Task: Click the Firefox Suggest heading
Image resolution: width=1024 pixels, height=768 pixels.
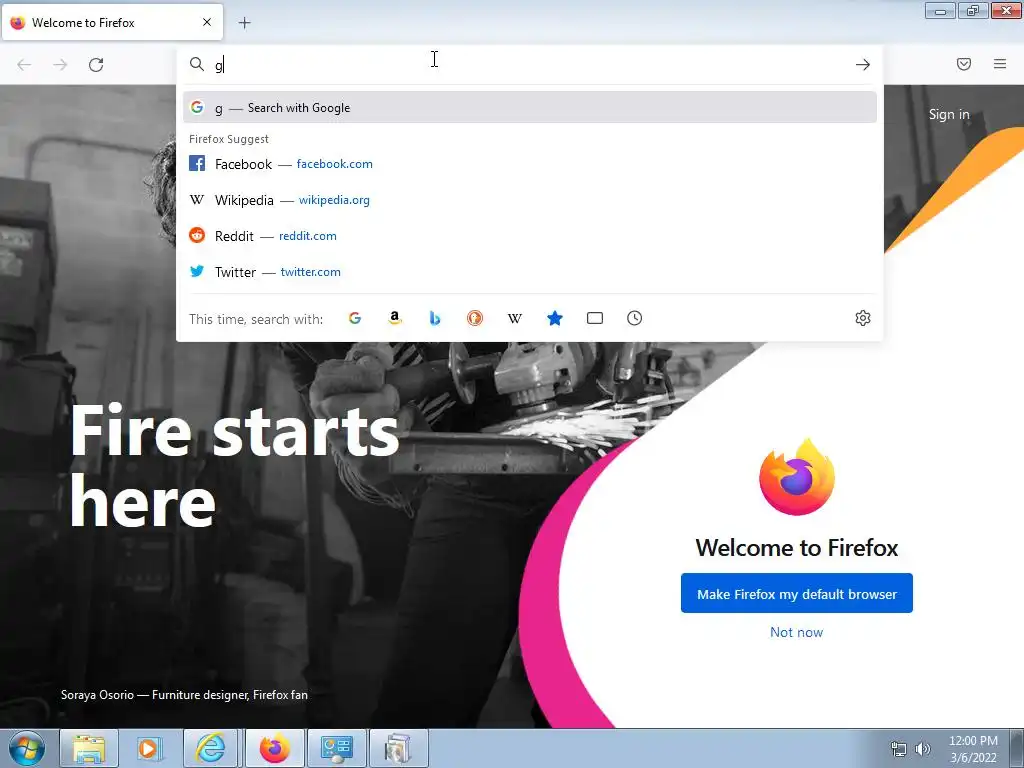Action: click(229, 139)
